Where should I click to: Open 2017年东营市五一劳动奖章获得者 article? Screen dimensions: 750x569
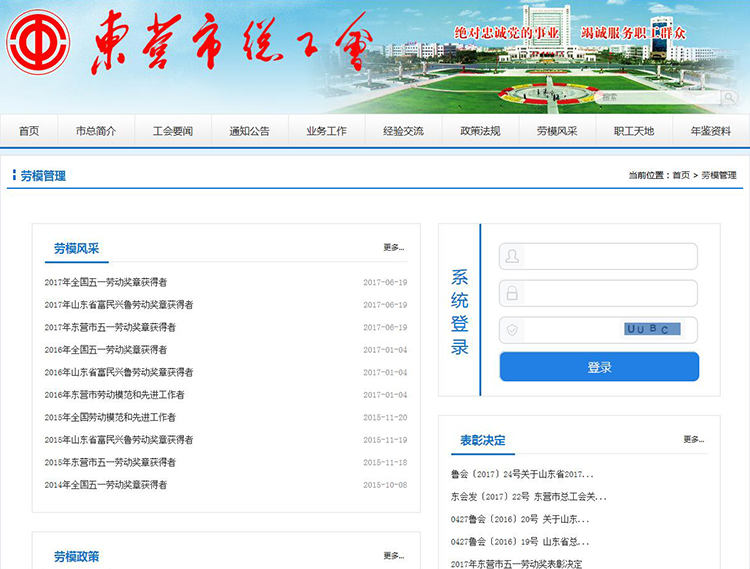pos(110,327)
